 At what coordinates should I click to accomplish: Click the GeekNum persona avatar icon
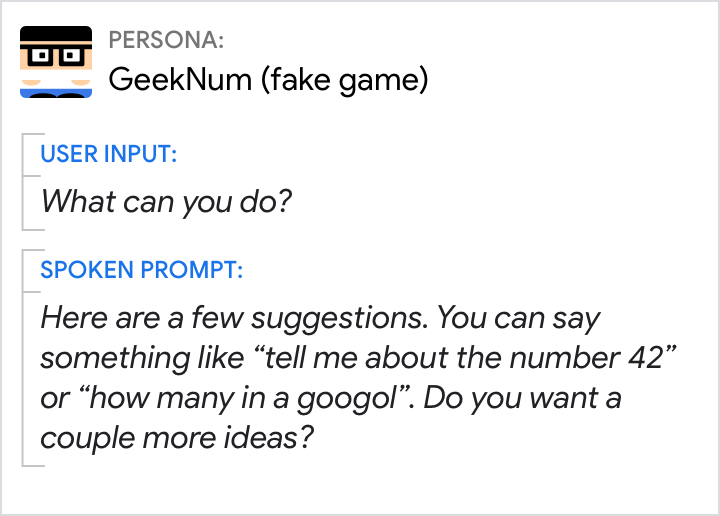(x=56, y=62)
